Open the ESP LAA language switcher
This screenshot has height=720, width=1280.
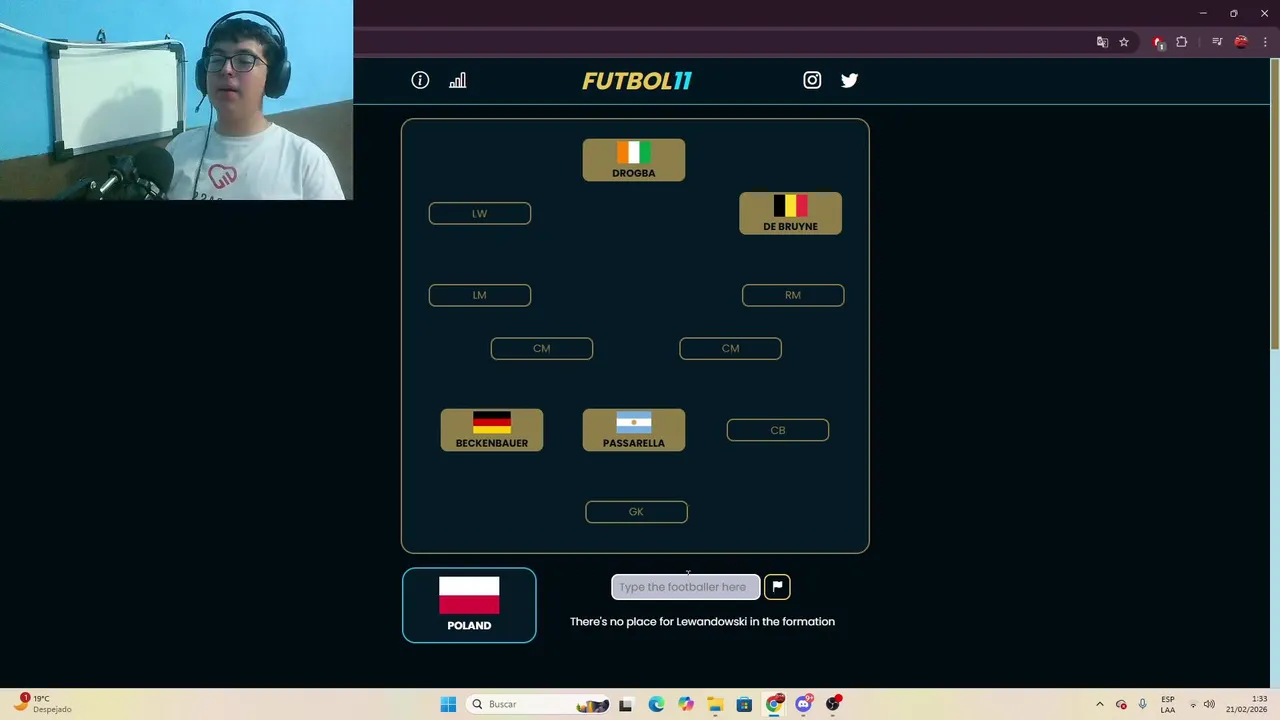point(1168,704)
